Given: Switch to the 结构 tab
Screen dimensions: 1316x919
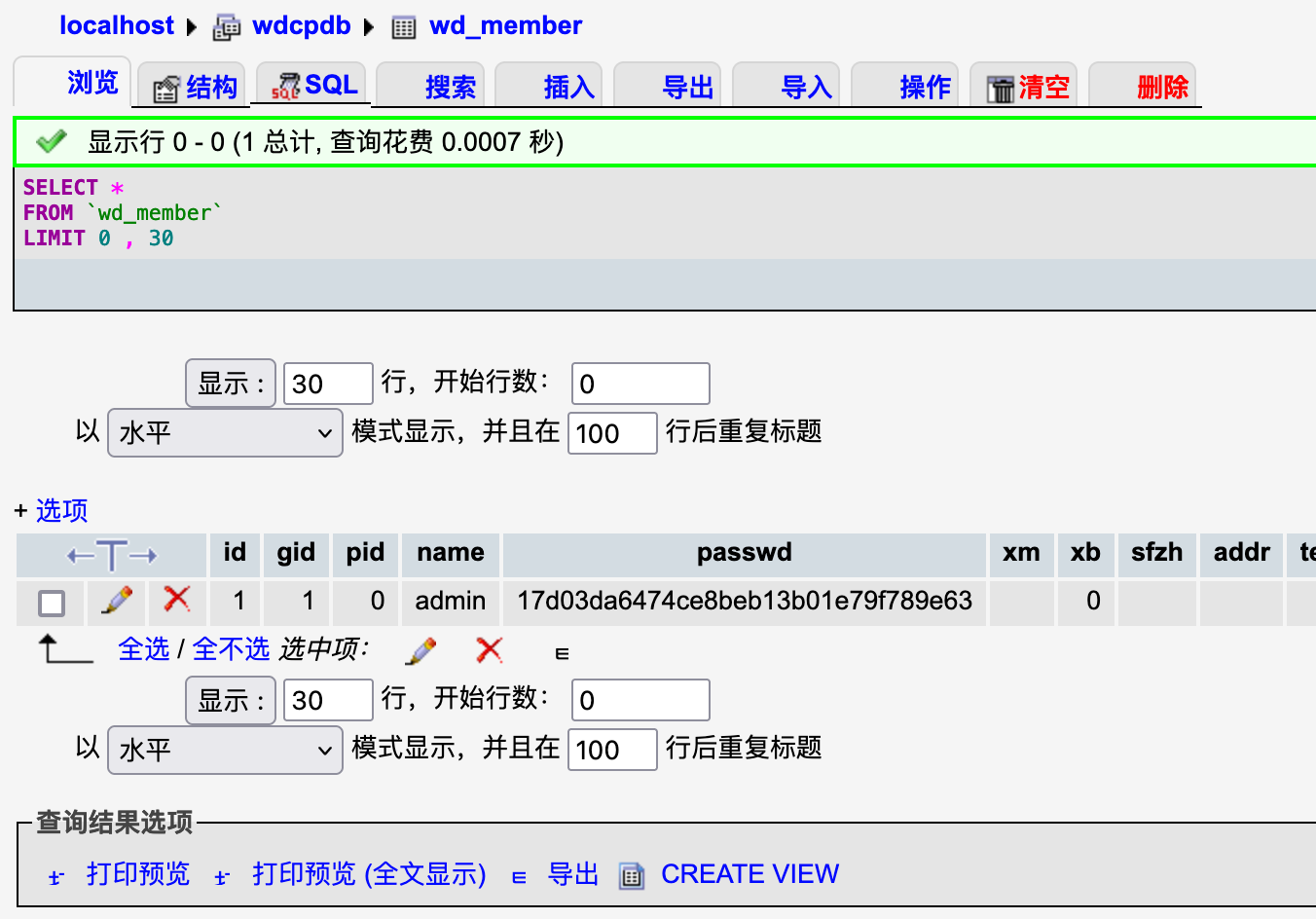Looking at the screenshot, I should [x=195, y=88].
